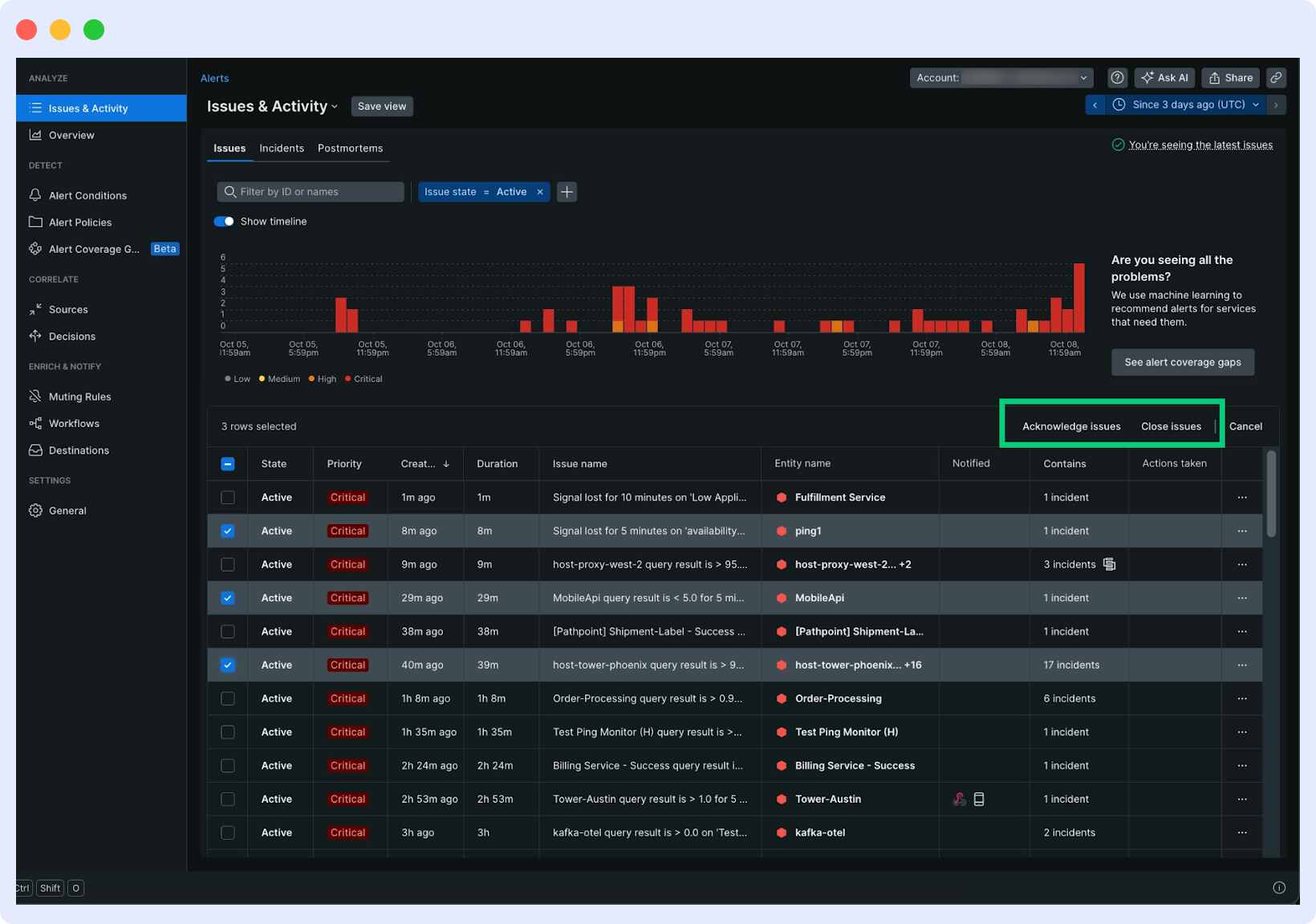The width and height of the screenshot is (1316, 924).
Task: Switch to the Incidents tab
Action: (281, 148)
